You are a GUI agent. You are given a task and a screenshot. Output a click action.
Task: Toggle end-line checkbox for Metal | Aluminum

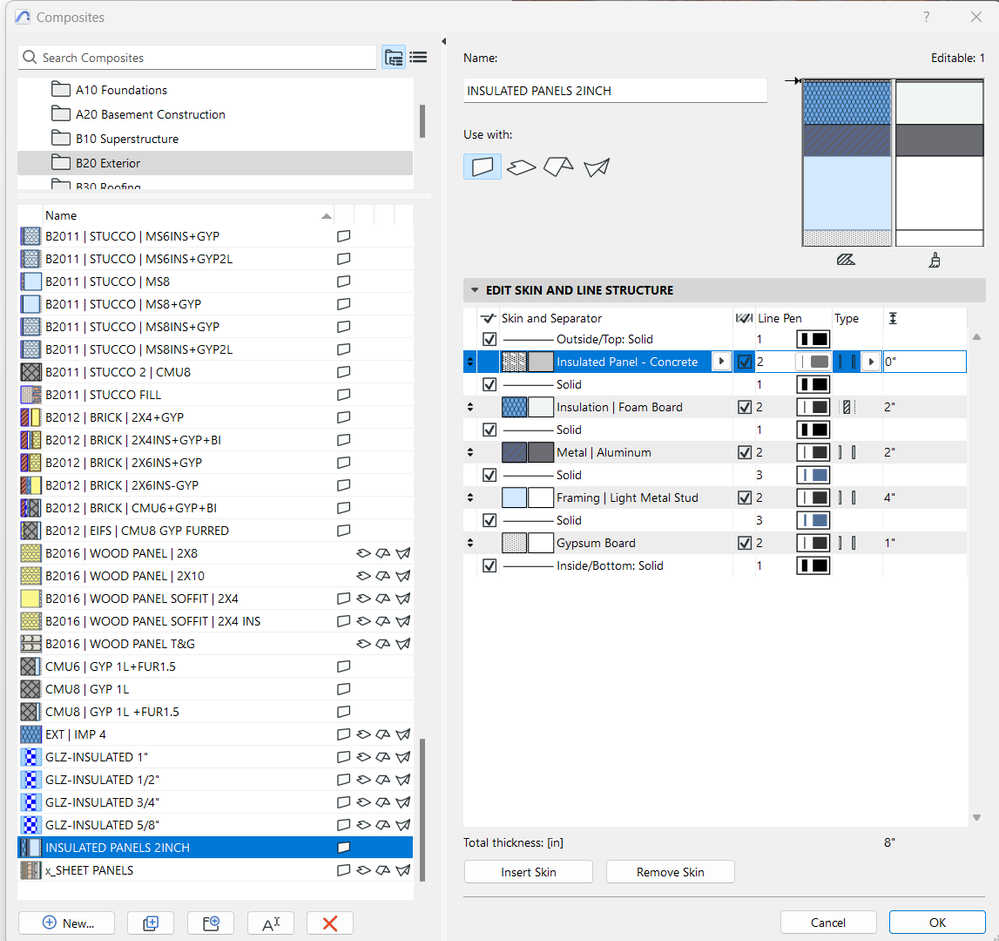tap(744, 452)
